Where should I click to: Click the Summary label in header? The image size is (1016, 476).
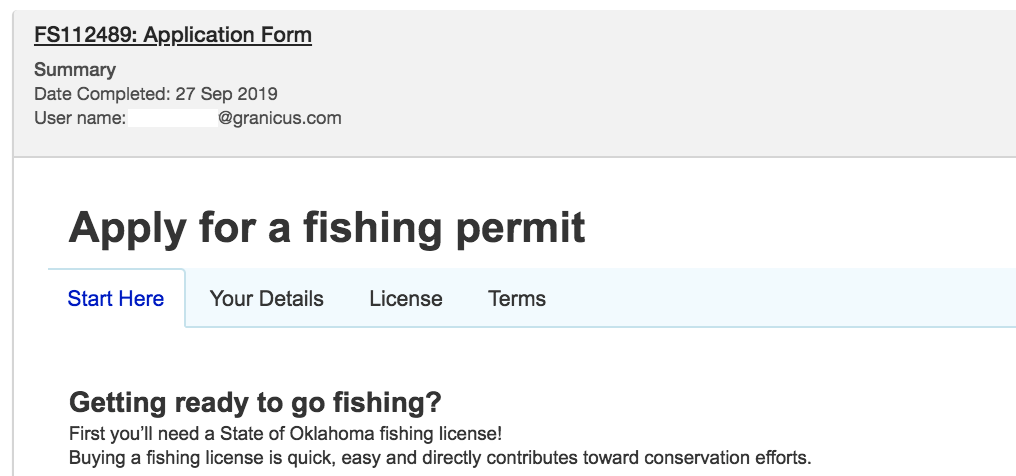(x=75, y=70)
